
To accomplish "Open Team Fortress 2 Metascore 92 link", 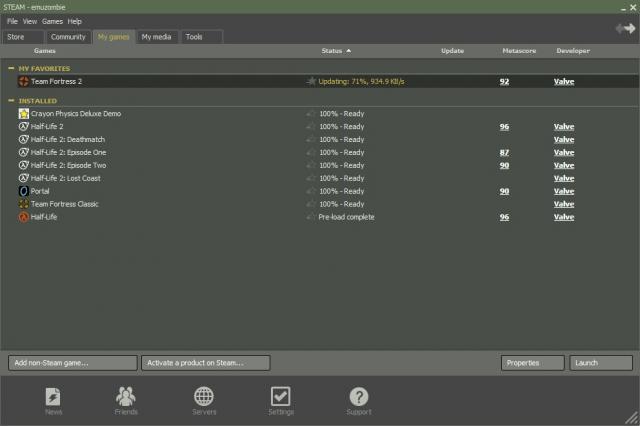I will 504,81.
